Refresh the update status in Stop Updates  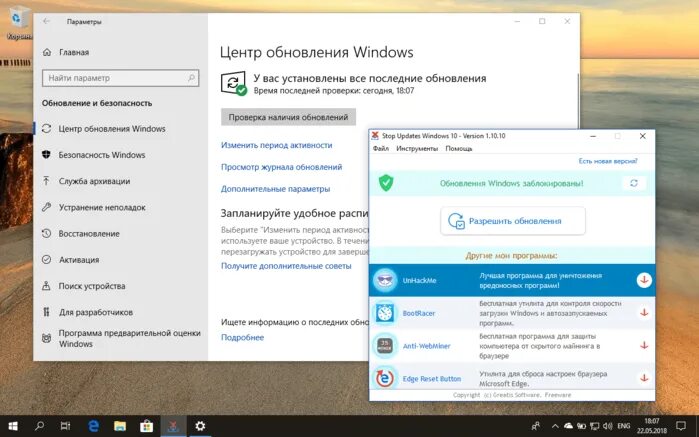point(634,183)
